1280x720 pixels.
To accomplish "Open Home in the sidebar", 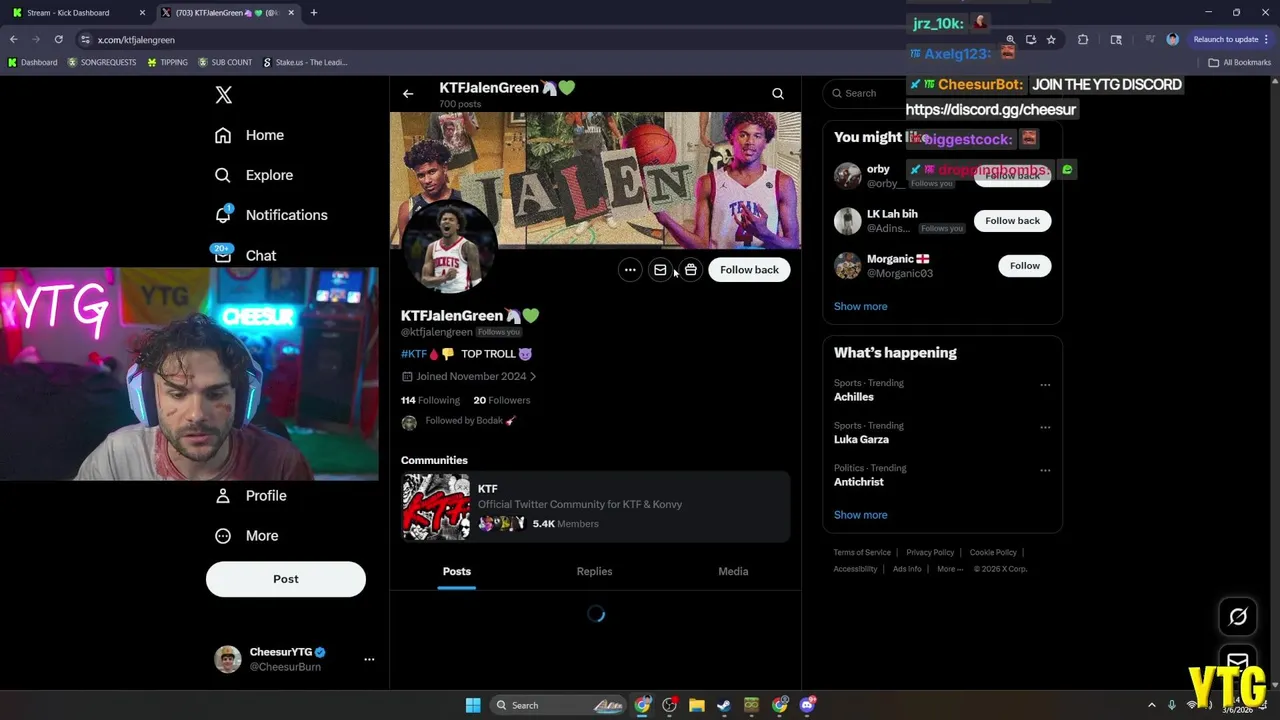I will [250, 135].
